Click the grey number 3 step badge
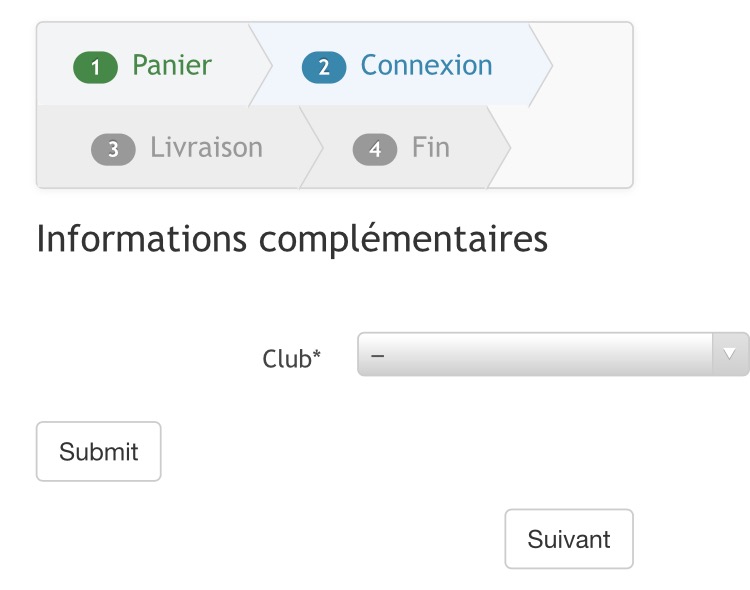 [113, 149]
